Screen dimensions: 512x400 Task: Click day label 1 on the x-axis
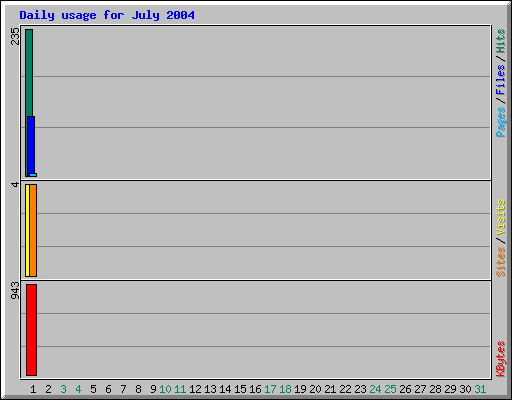click(x=33, y=389)
